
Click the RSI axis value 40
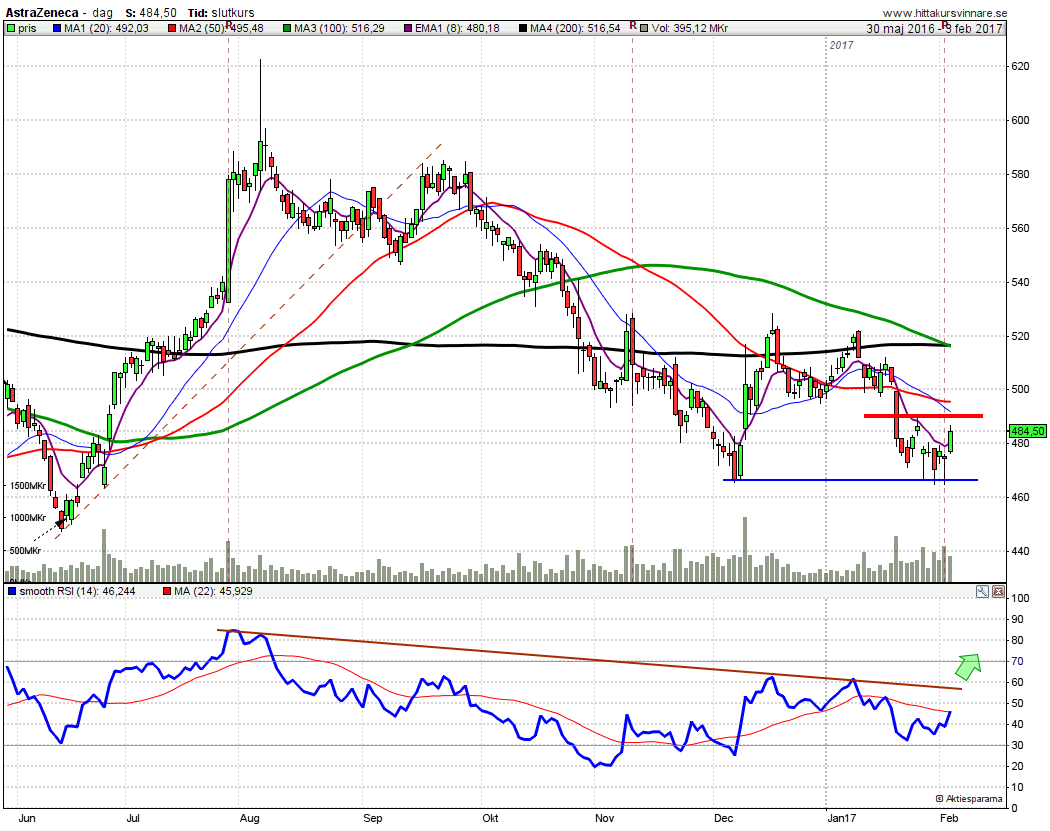[x=1017, y=724]
